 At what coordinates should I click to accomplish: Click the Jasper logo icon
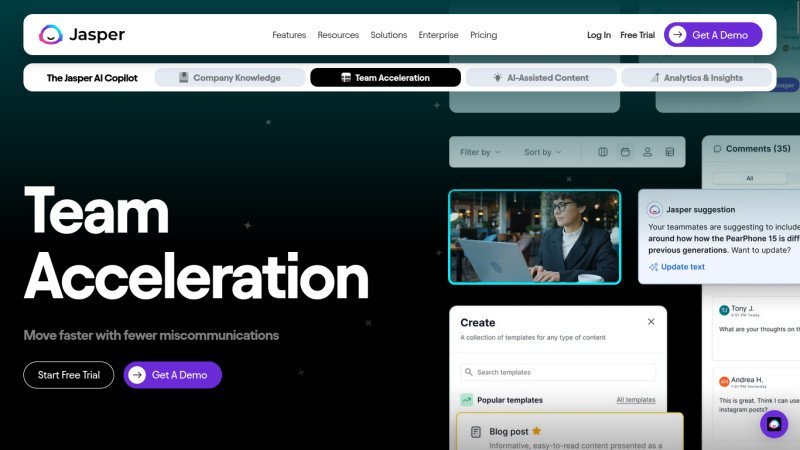[51, 35]
